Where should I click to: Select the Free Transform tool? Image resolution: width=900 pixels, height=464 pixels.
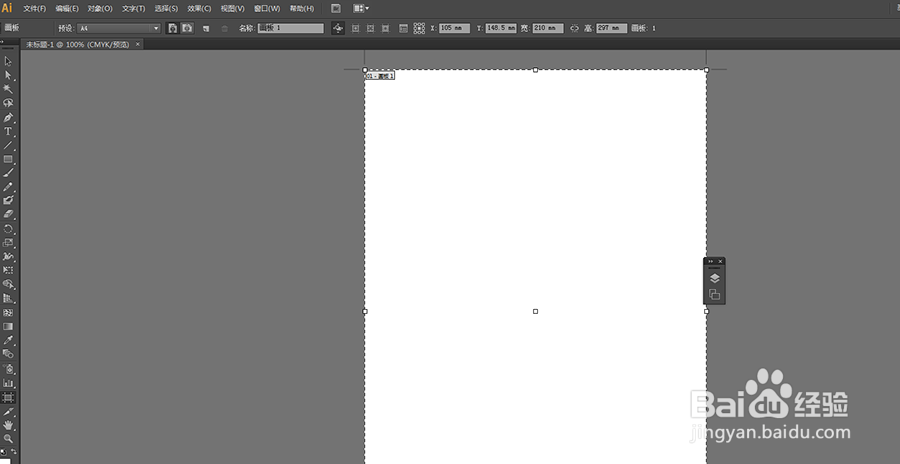coord(8,270)
